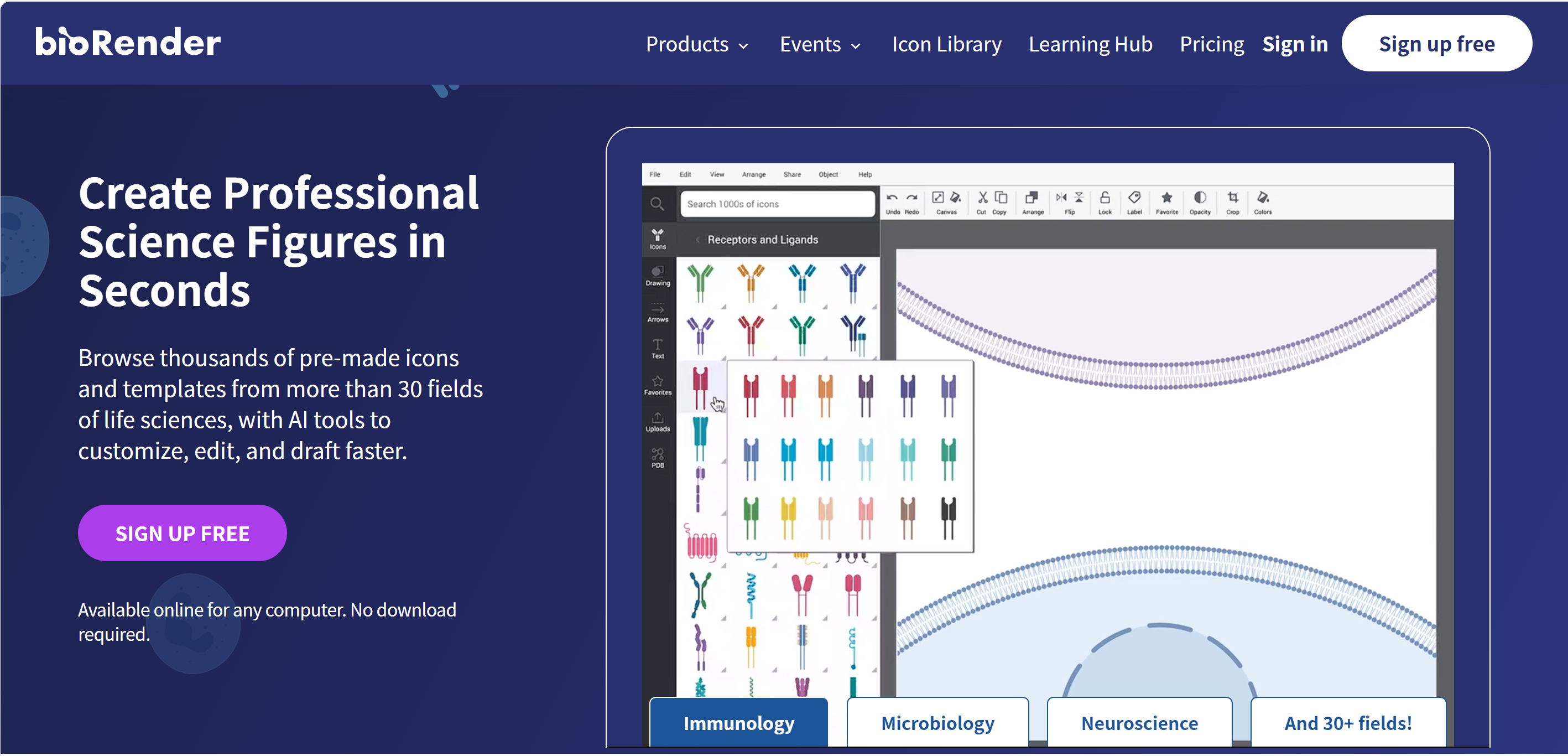Open the Icon Library link

[946, 44]
